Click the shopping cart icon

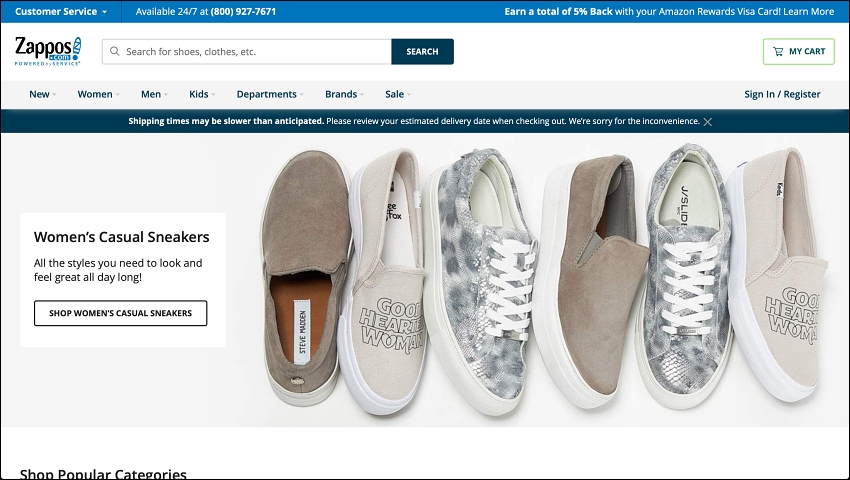coord(778,52)
